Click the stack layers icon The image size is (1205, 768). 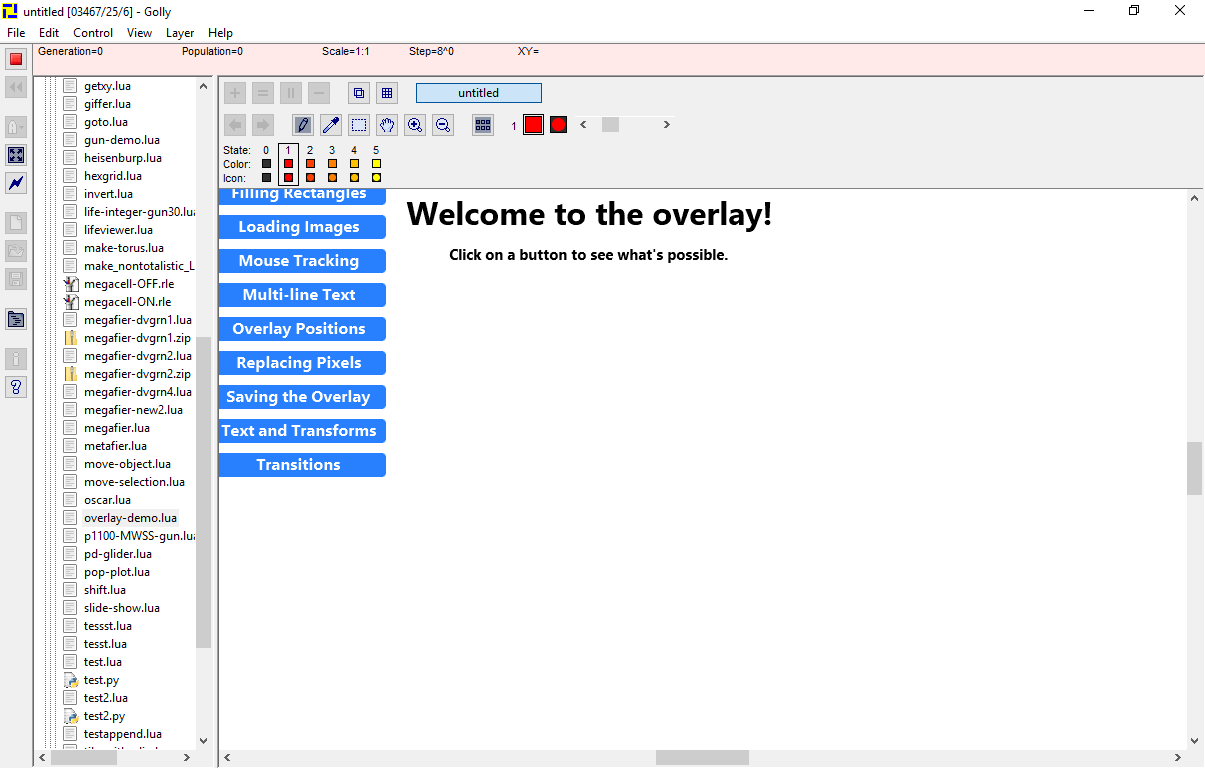coord(359,93)
